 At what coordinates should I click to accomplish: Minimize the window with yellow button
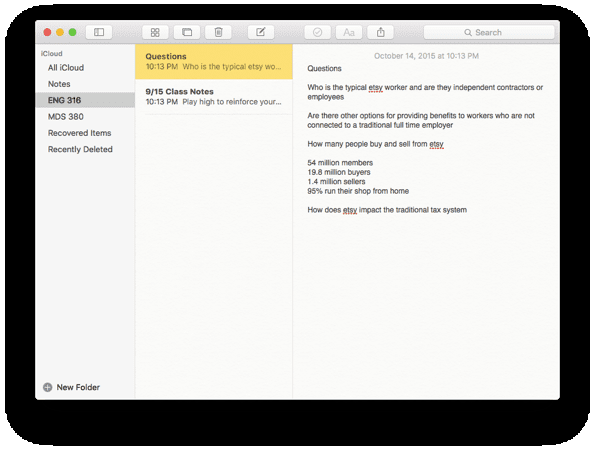tap(60, 32)
